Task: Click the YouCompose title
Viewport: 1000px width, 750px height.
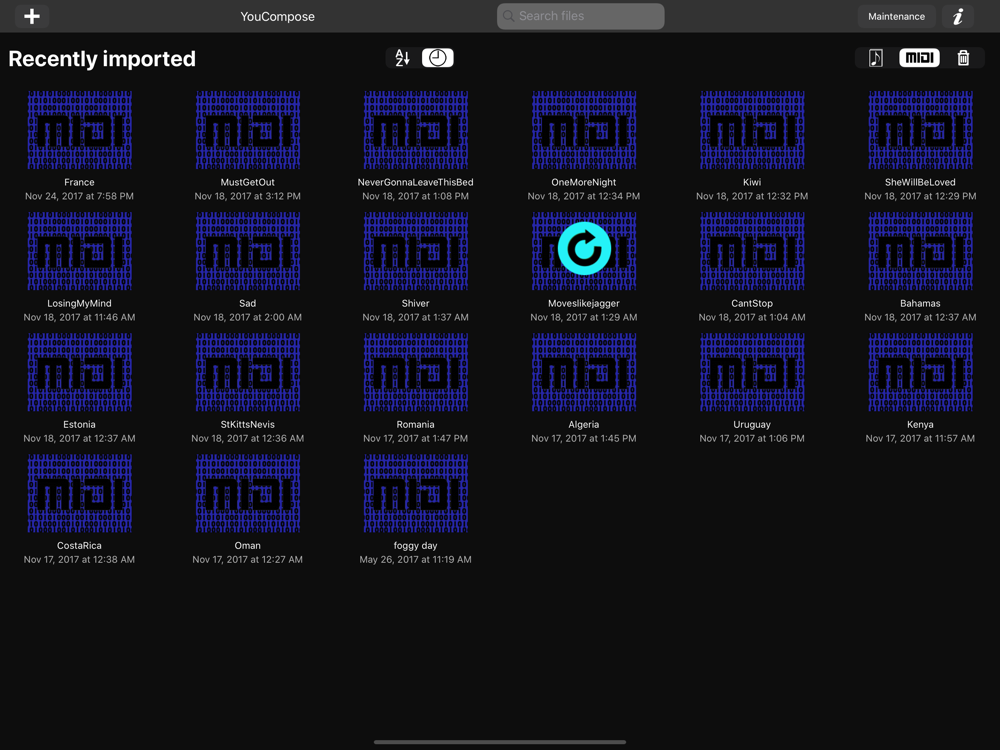Action: [277, 16]
